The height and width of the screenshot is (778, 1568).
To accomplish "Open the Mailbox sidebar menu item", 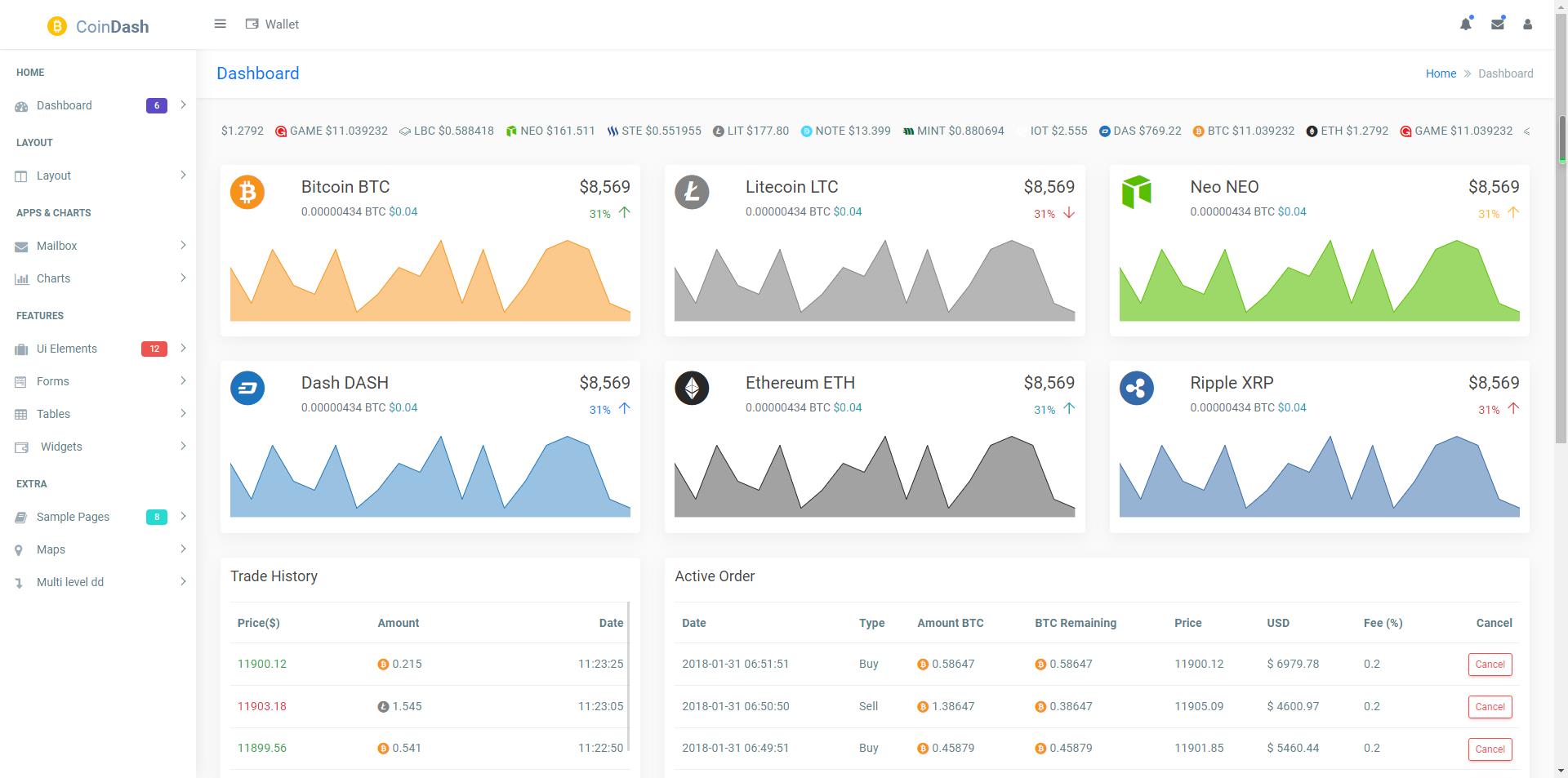I will [98, 246].
